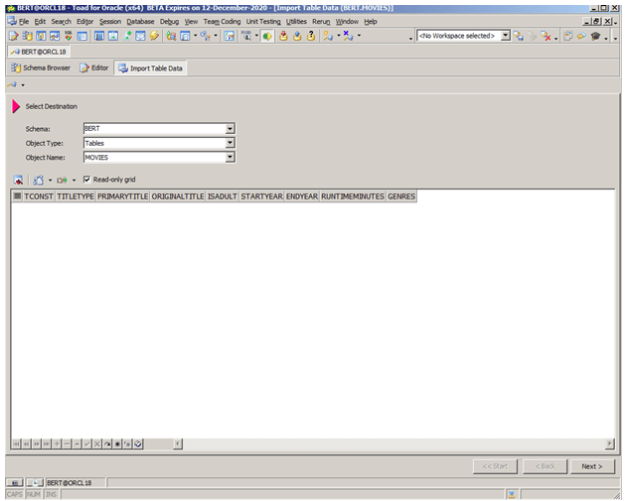This screenshot has height=501, width=626.
Task: Click the green arrow execute icon
Action: point(267,36)
